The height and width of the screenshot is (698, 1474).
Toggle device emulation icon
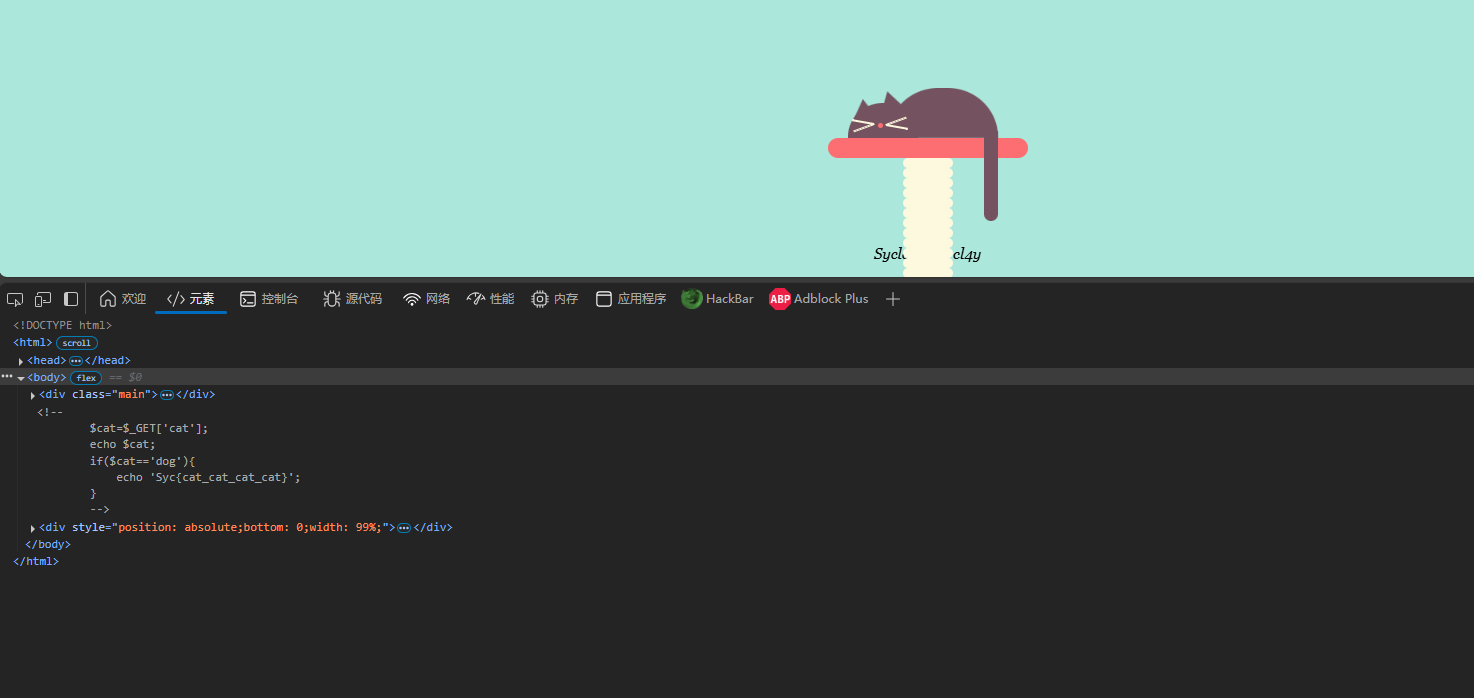pos(43,299)
